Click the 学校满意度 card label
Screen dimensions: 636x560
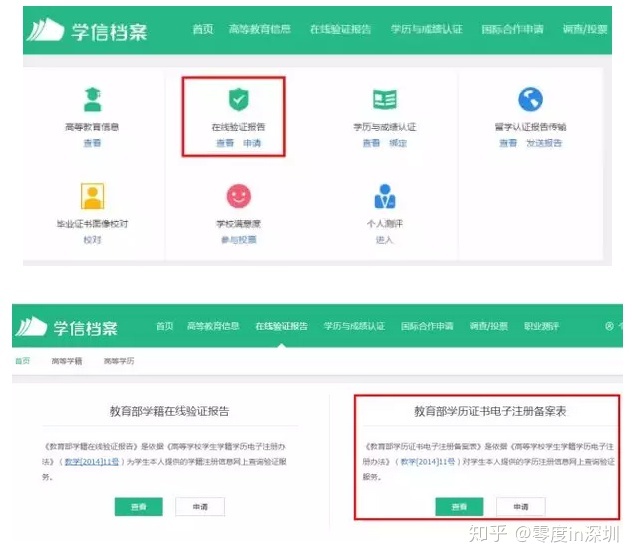tap(238, 223)
